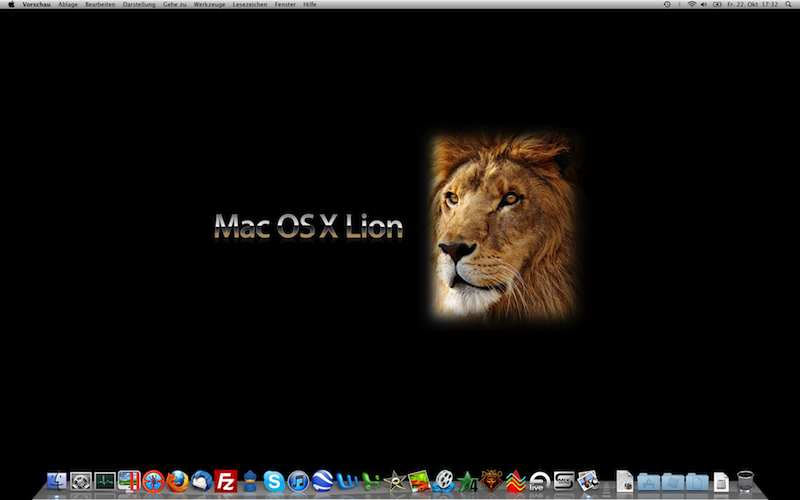Launch Firefox from the dock

tap(178, 482)
